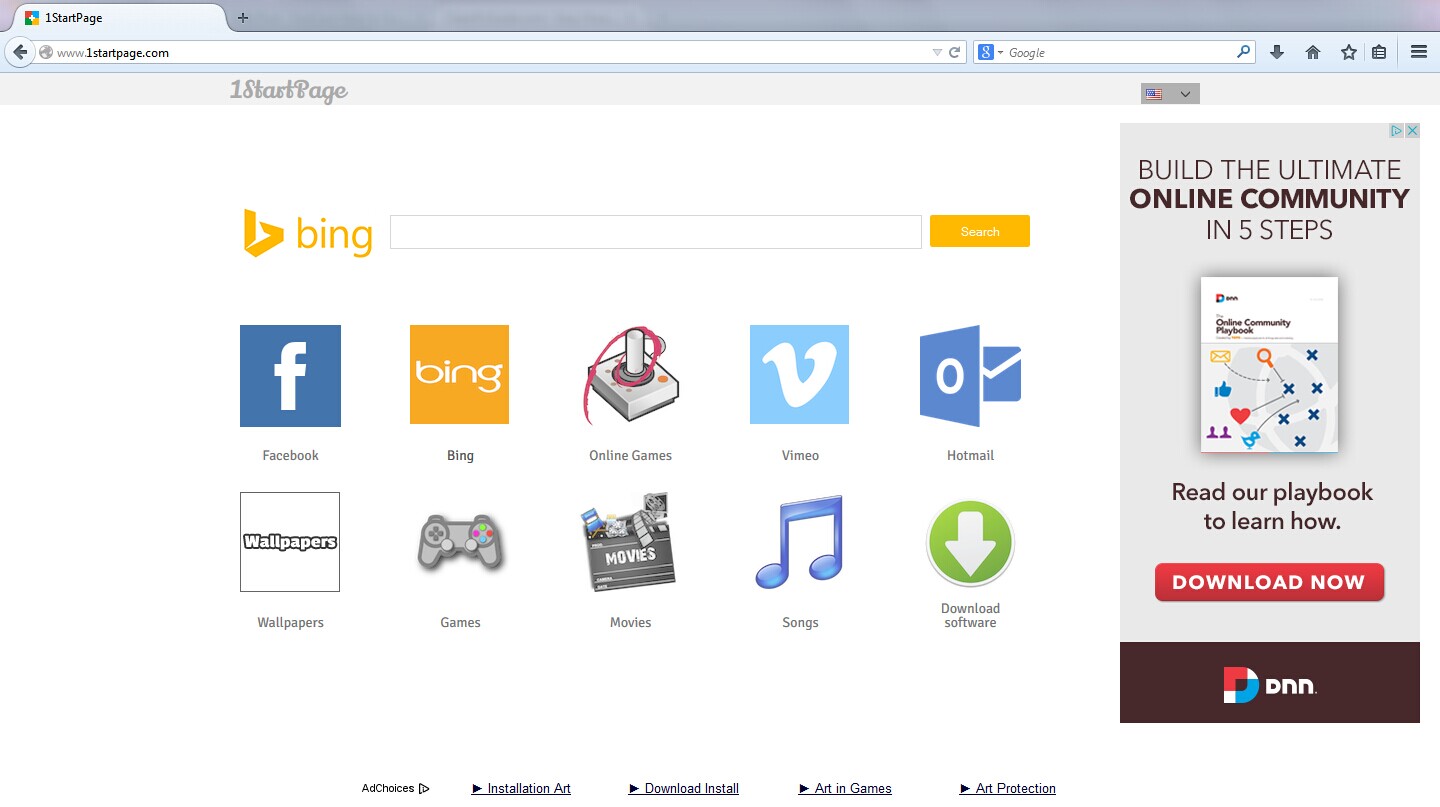1440x807 pixels.
Task: Click the site identity globe icon
Action: coord(46,53)
